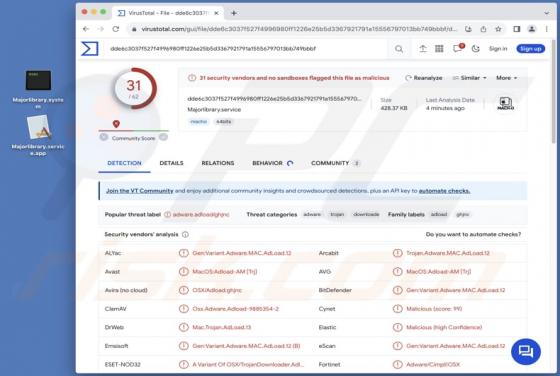Click the share page icon

pyautogui.click(x=483, y=29)
